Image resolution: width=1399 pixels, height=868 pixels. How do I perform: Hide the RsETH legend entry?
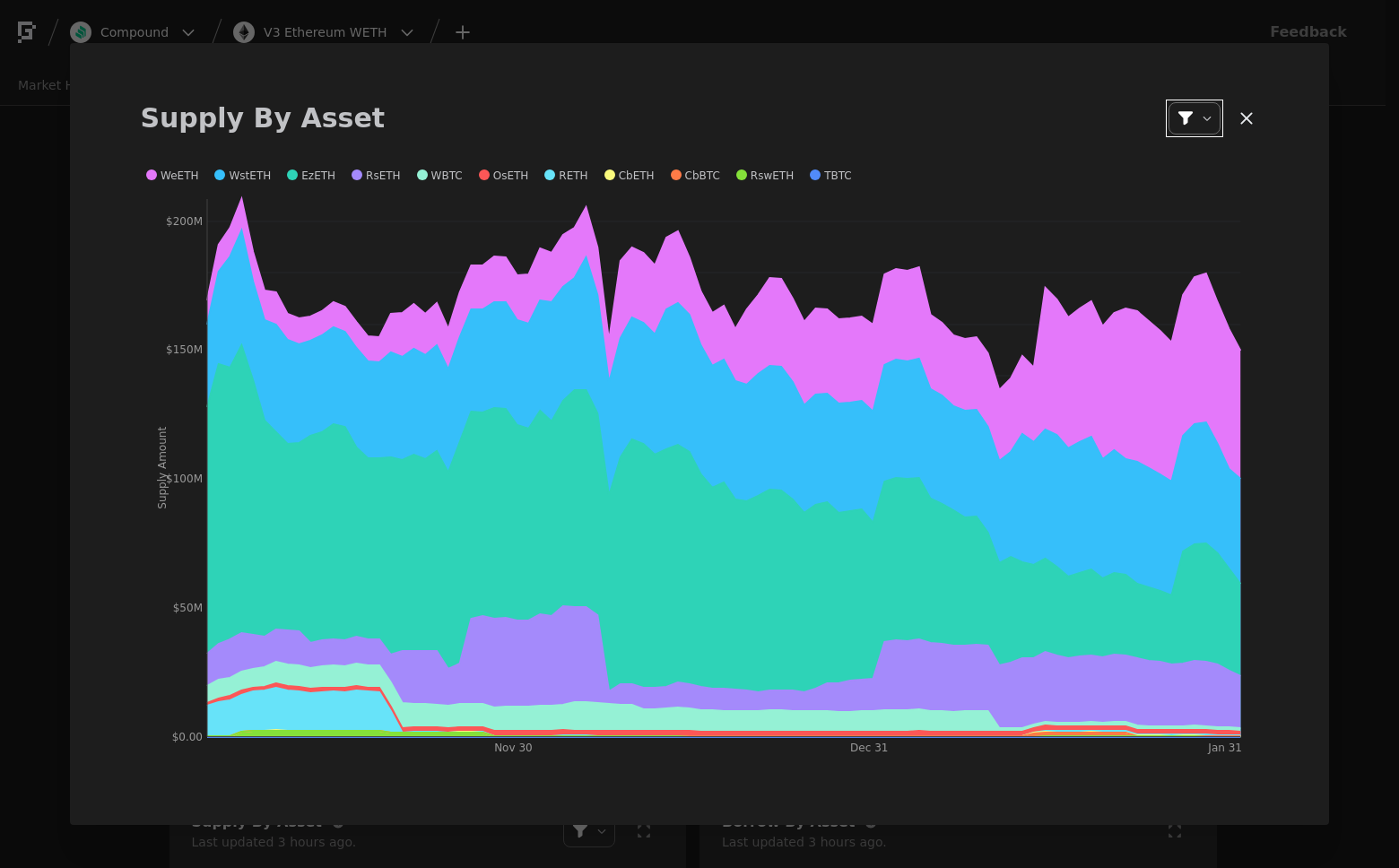point(376,176)
